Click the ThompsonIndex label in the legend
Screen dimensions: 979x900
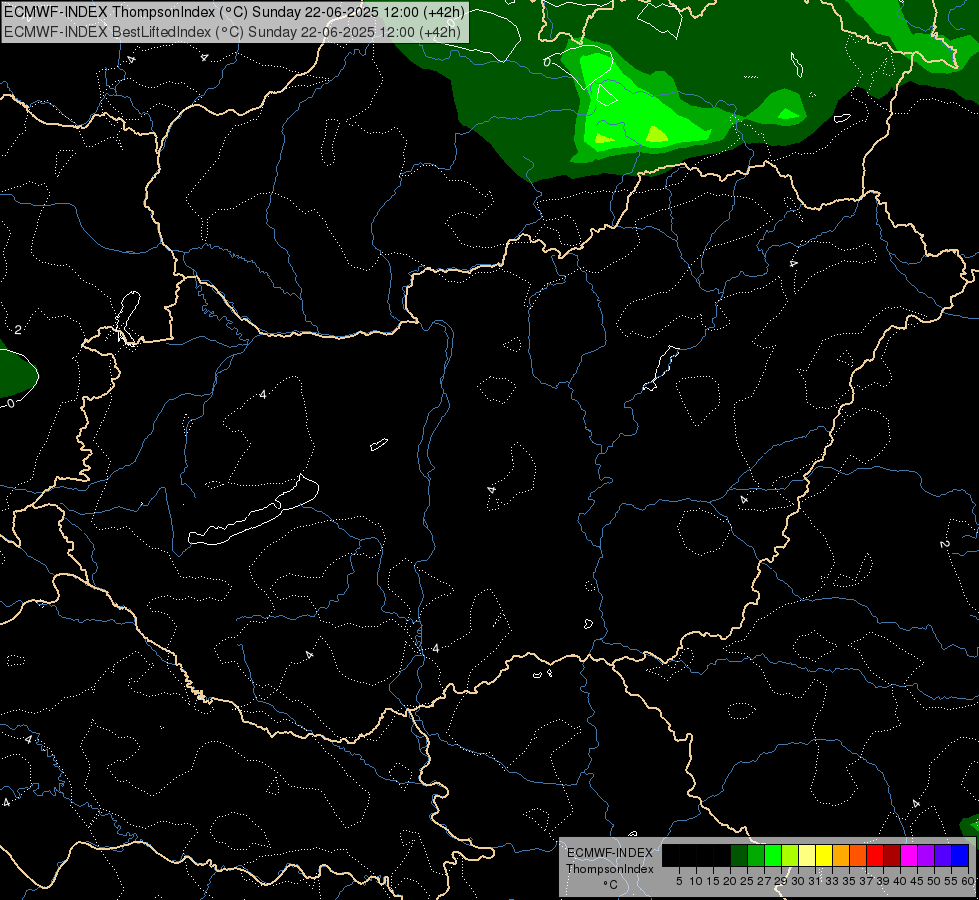coord(610,869)
